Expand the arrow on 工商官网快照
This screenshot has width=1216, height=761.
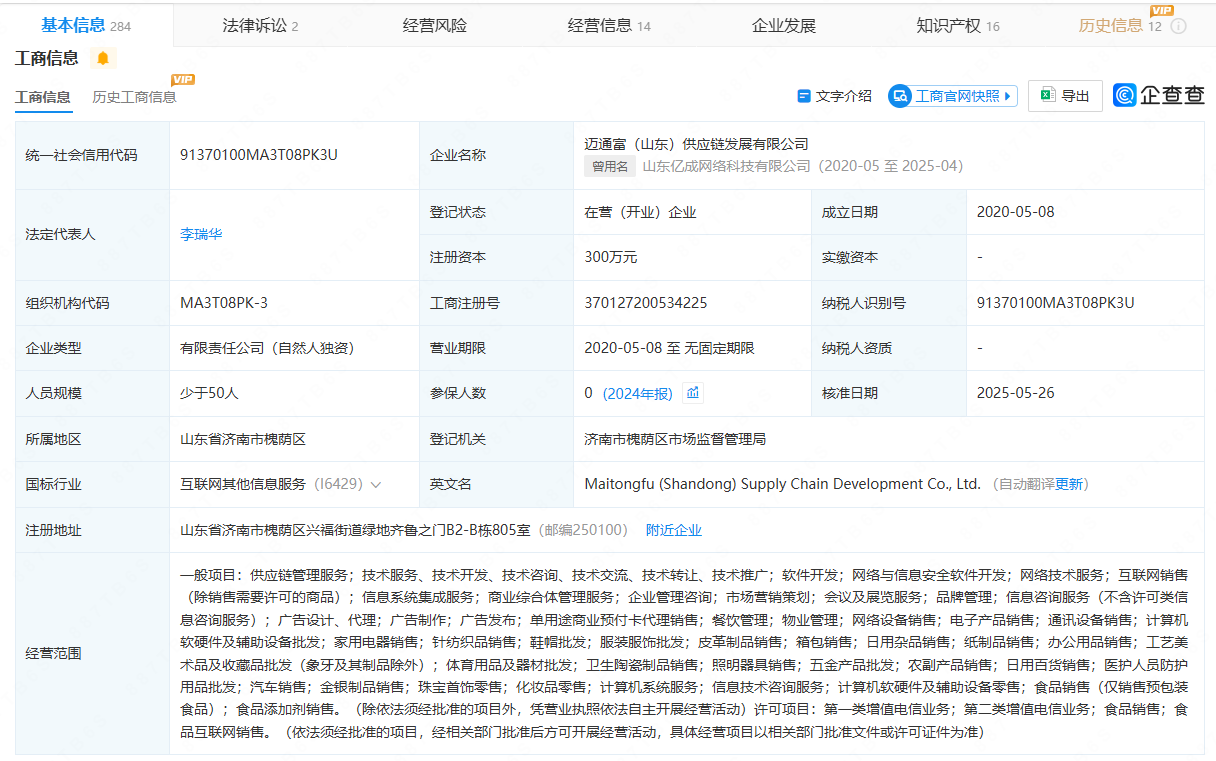pos(1008,96)
